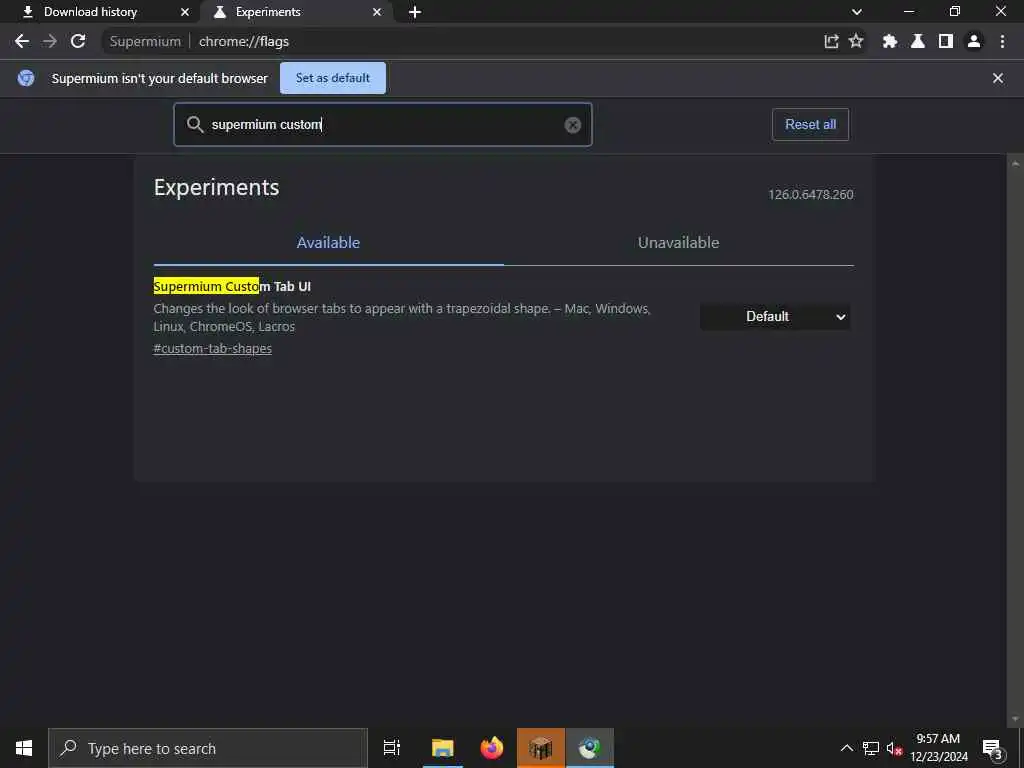Close the Experiments tab
The image size is (1024, 768).
pyautogui.click(x=377, y=12)
